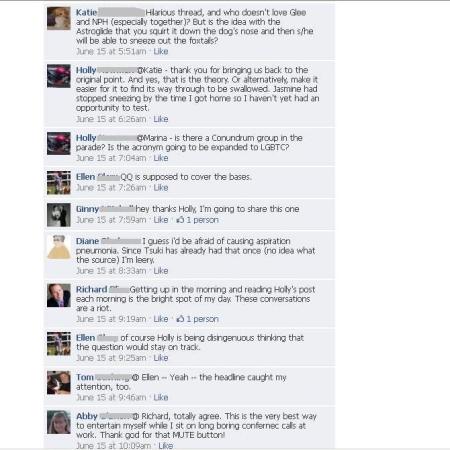Open Katie's profile picture thumbnail
Image resolution: width=450 pixels, height=450 pixels.
(x=59, y=18)
